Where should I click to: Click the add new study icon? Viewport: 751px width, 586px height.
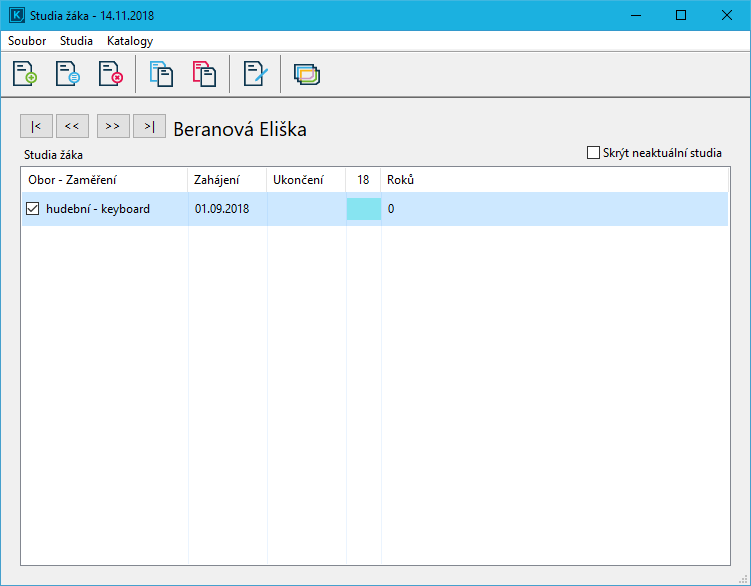pyautogui.click(x=25, y=74)
